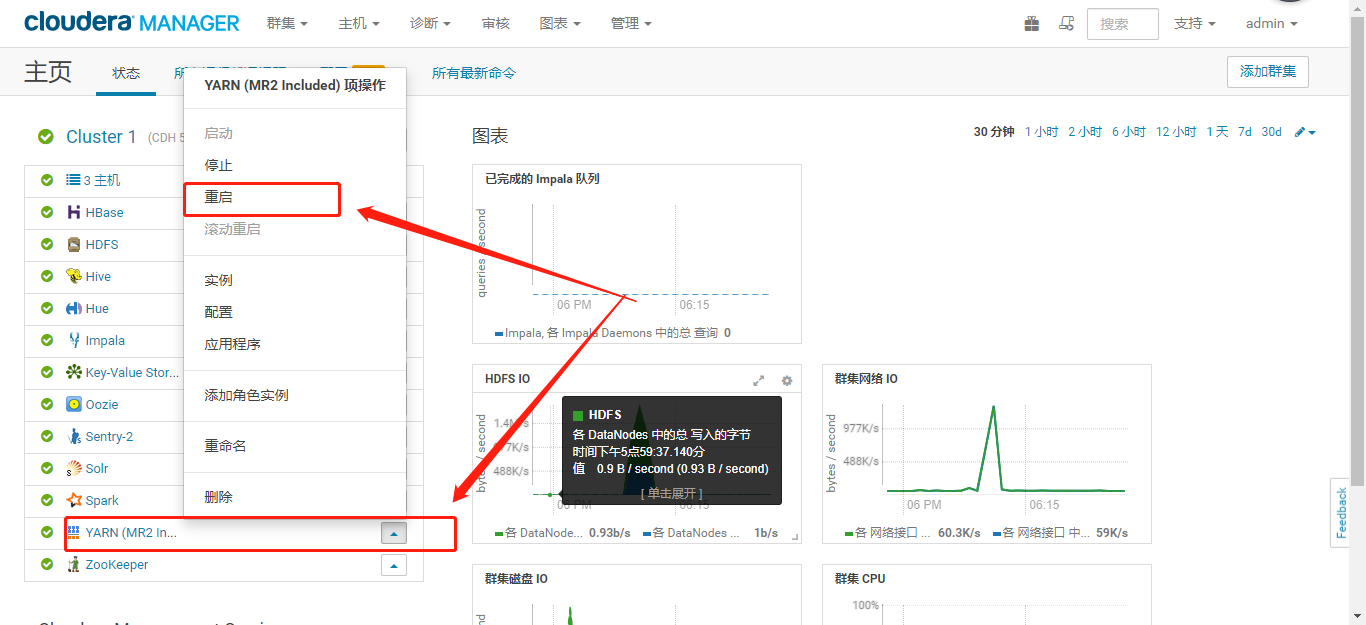
Task: Open the 主机 dropdown menu
Action: 359,23
